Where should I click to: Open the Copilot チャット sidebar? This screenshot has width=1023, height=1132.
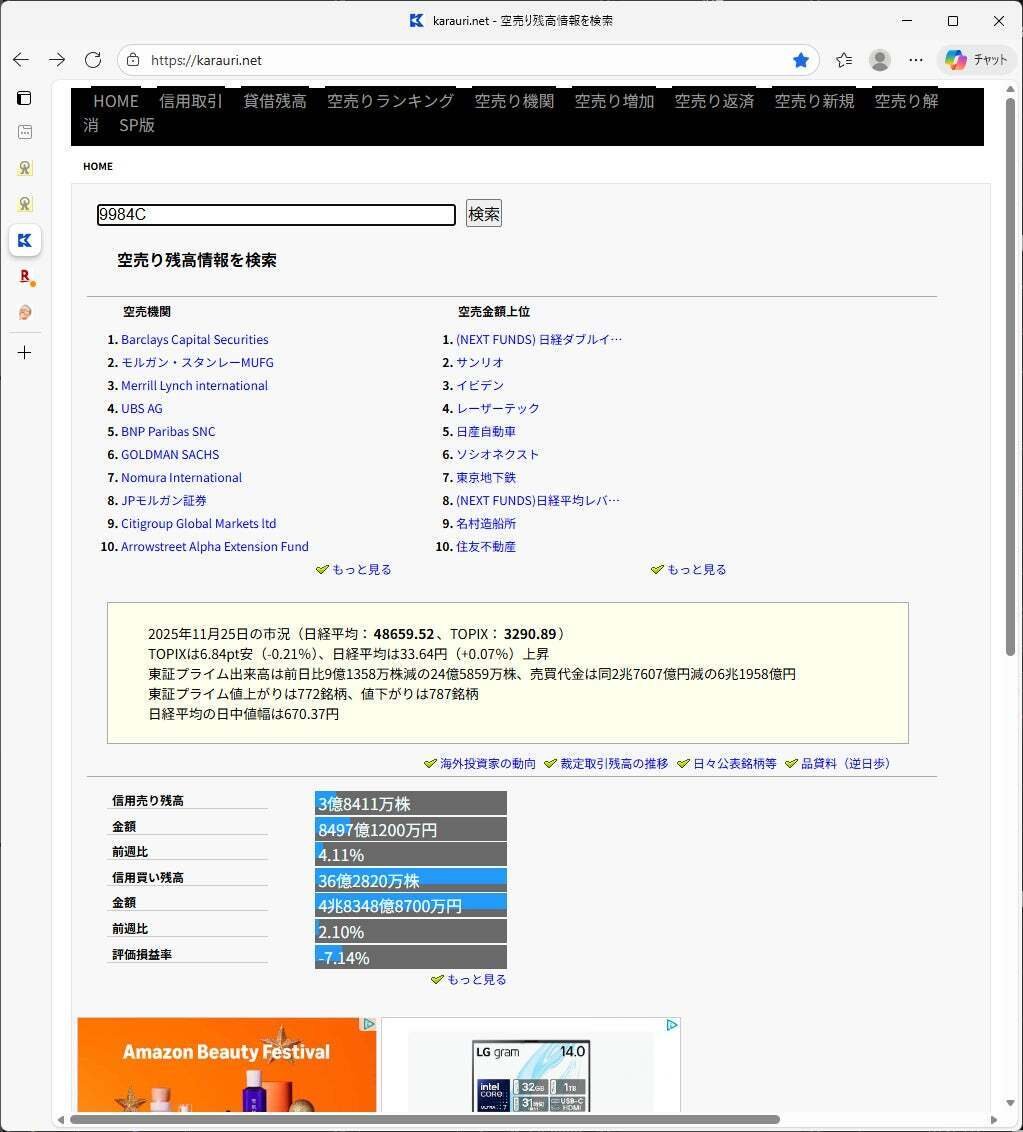click(x=975, y=59)
